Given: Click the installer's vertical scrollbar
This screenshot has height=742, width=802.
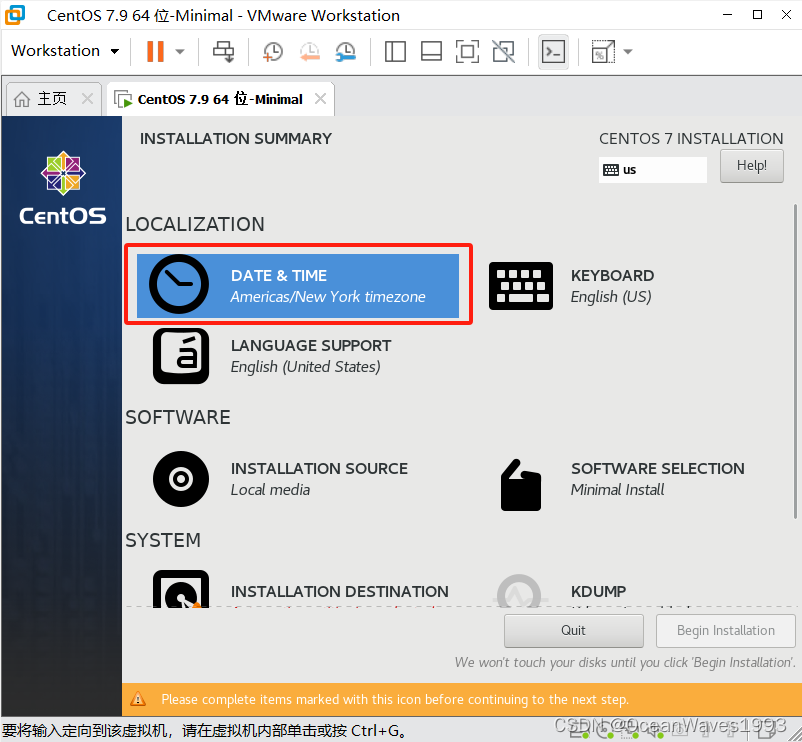Looking at the screenshot, I should pyautogui.click(x=794, y=361).
